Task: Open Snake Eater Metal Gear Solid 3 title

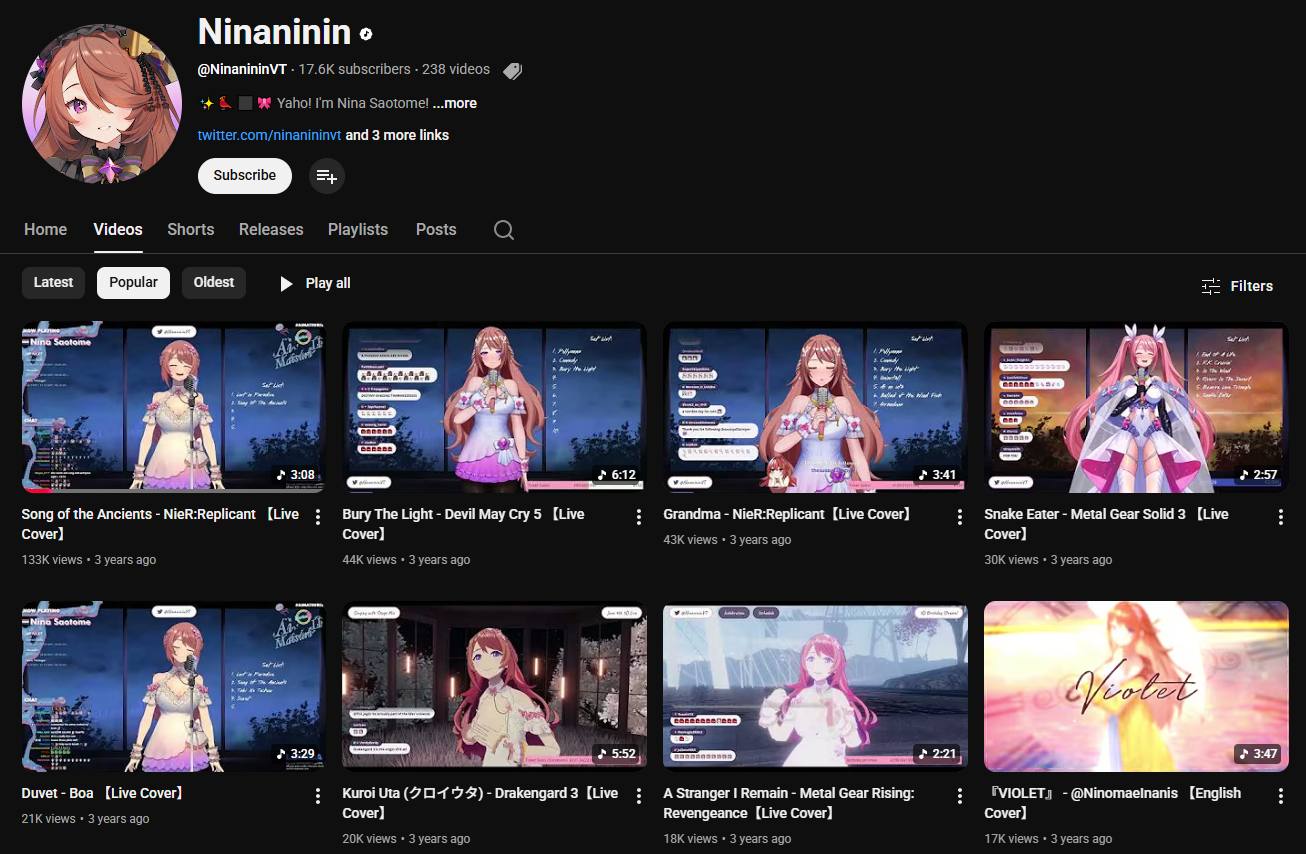Action: click(x=1106, y=524)
